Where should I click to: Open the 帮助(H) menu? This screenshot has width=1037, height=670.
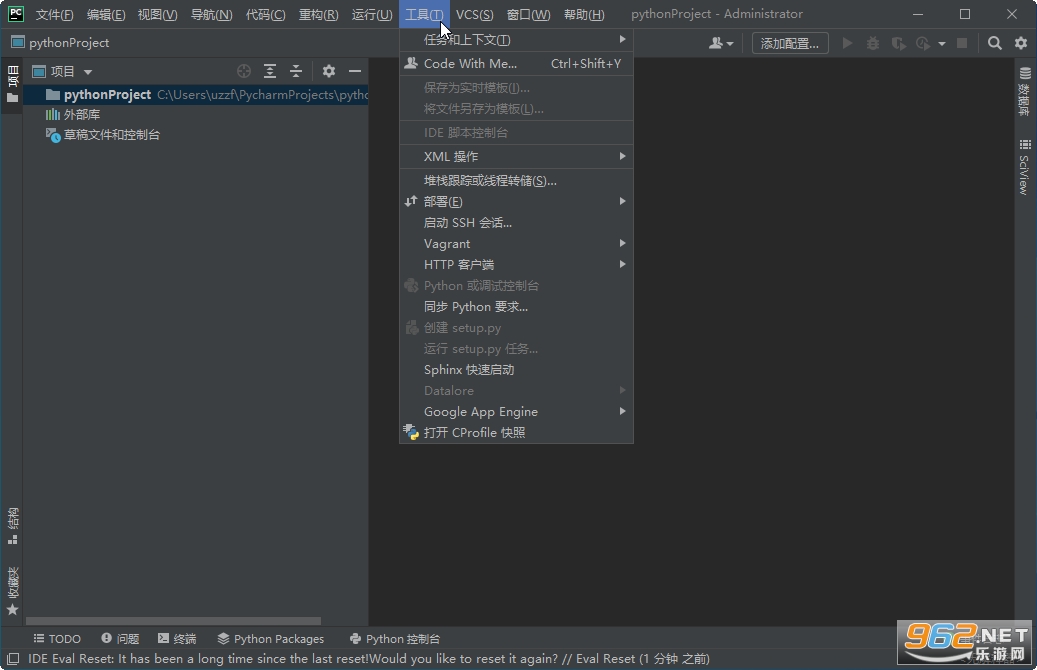pos(584,15)
